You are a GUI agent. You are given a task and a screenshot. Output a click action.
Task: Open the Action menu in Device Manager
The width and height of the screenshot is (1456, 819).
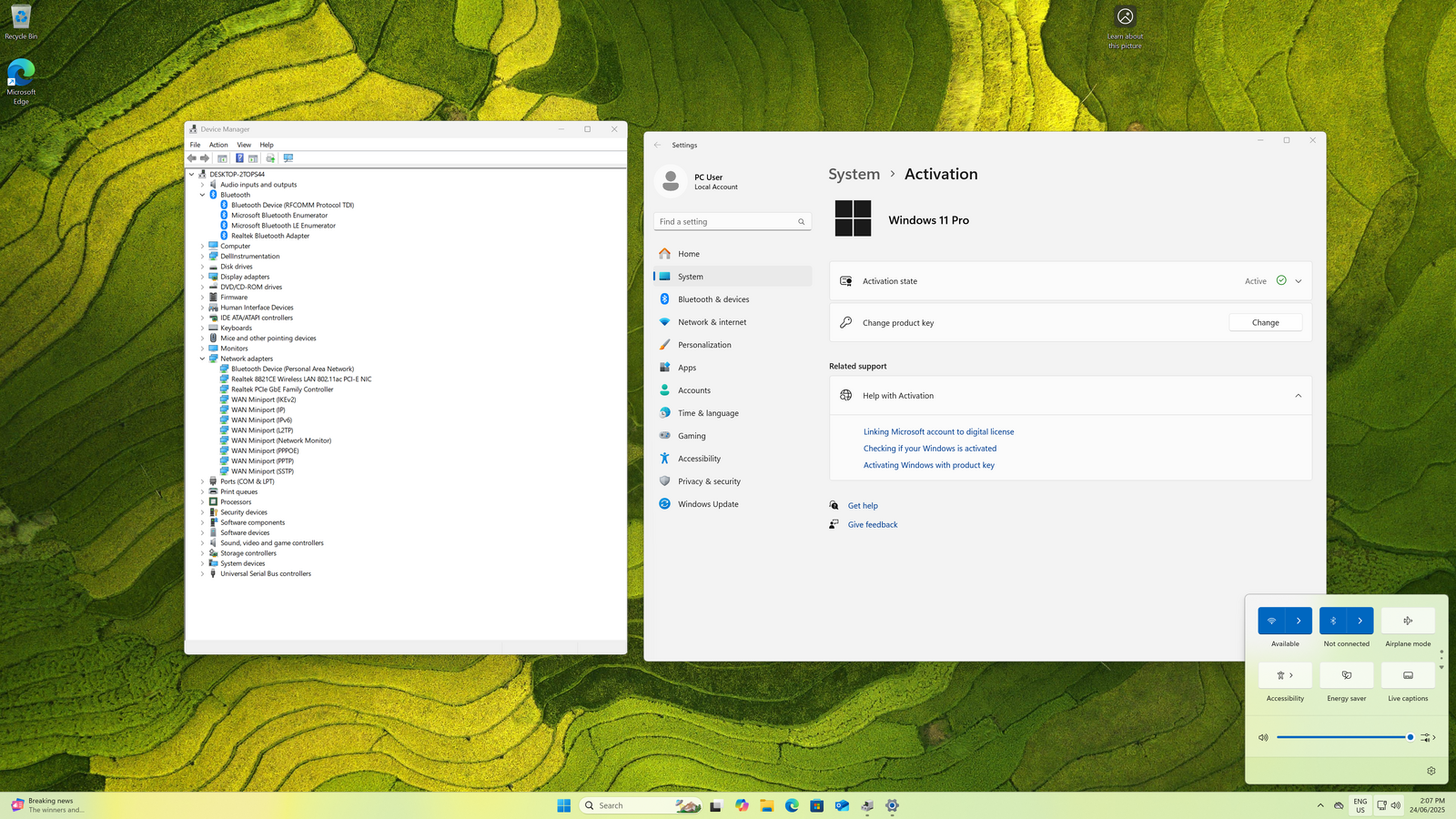218,145
